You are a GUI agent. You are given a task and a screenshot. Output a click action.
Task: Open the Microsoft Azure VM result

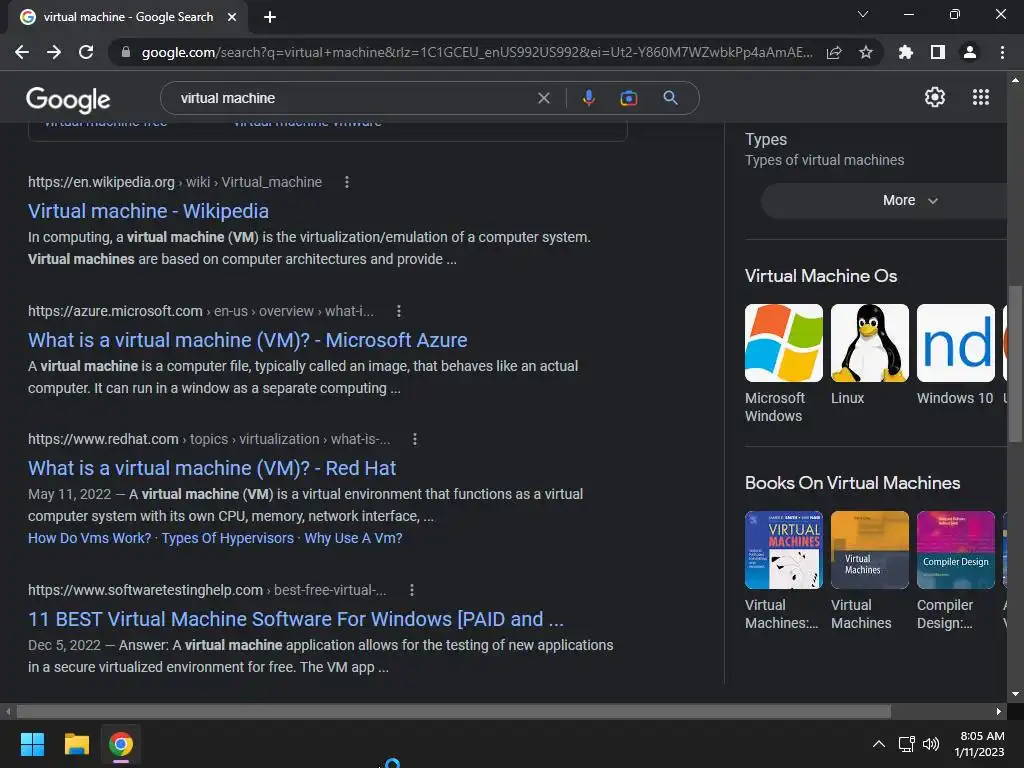pos(248,340)
